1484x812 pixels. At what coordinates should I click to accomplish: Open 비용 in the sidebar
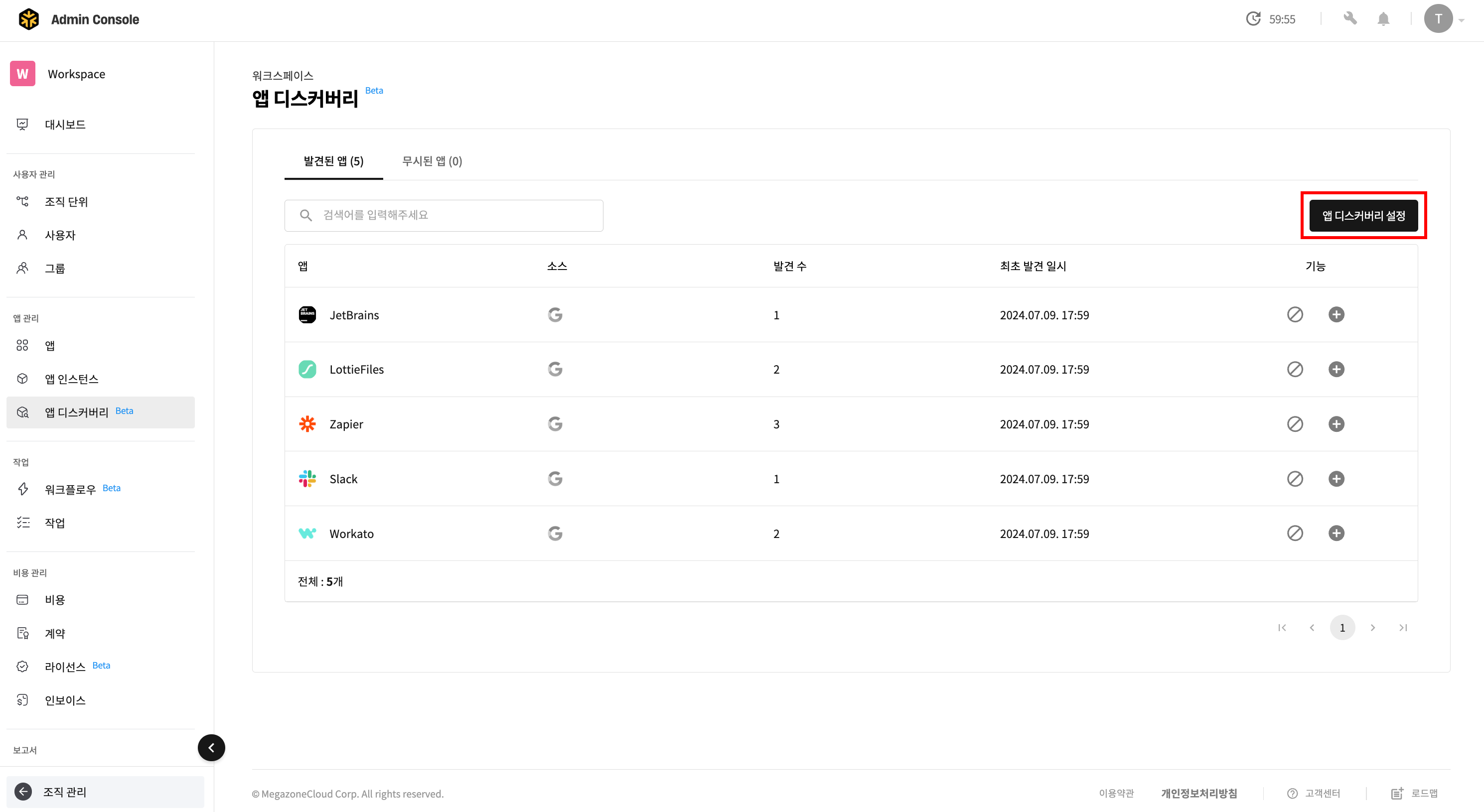coord(100,600)
